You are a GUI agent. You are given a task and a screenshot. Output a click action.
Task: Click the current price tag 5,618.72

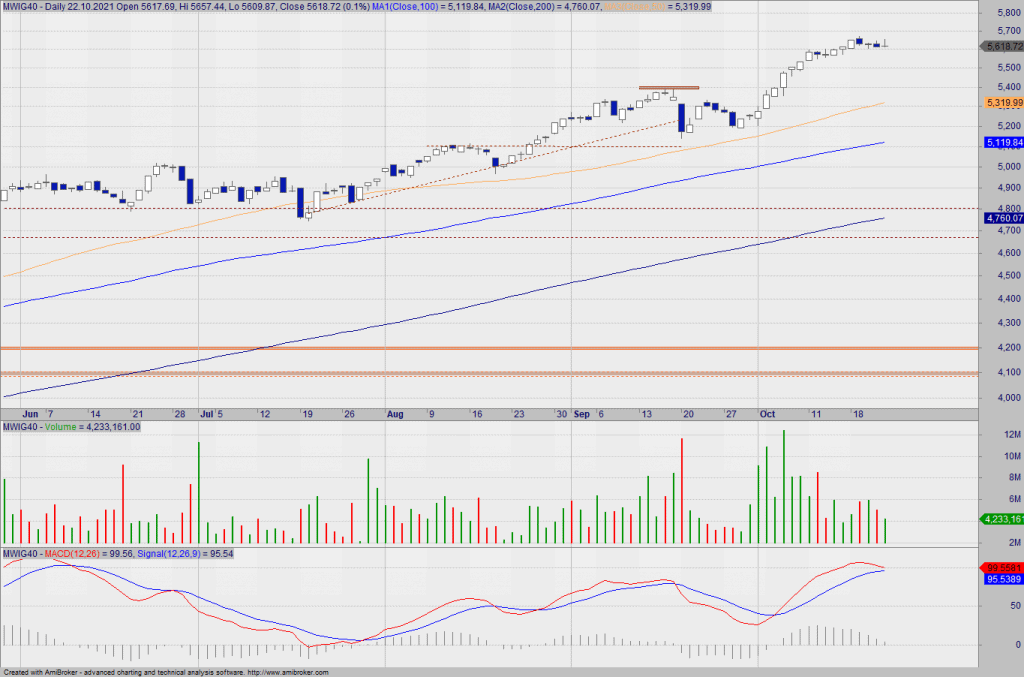[1003, 46]
